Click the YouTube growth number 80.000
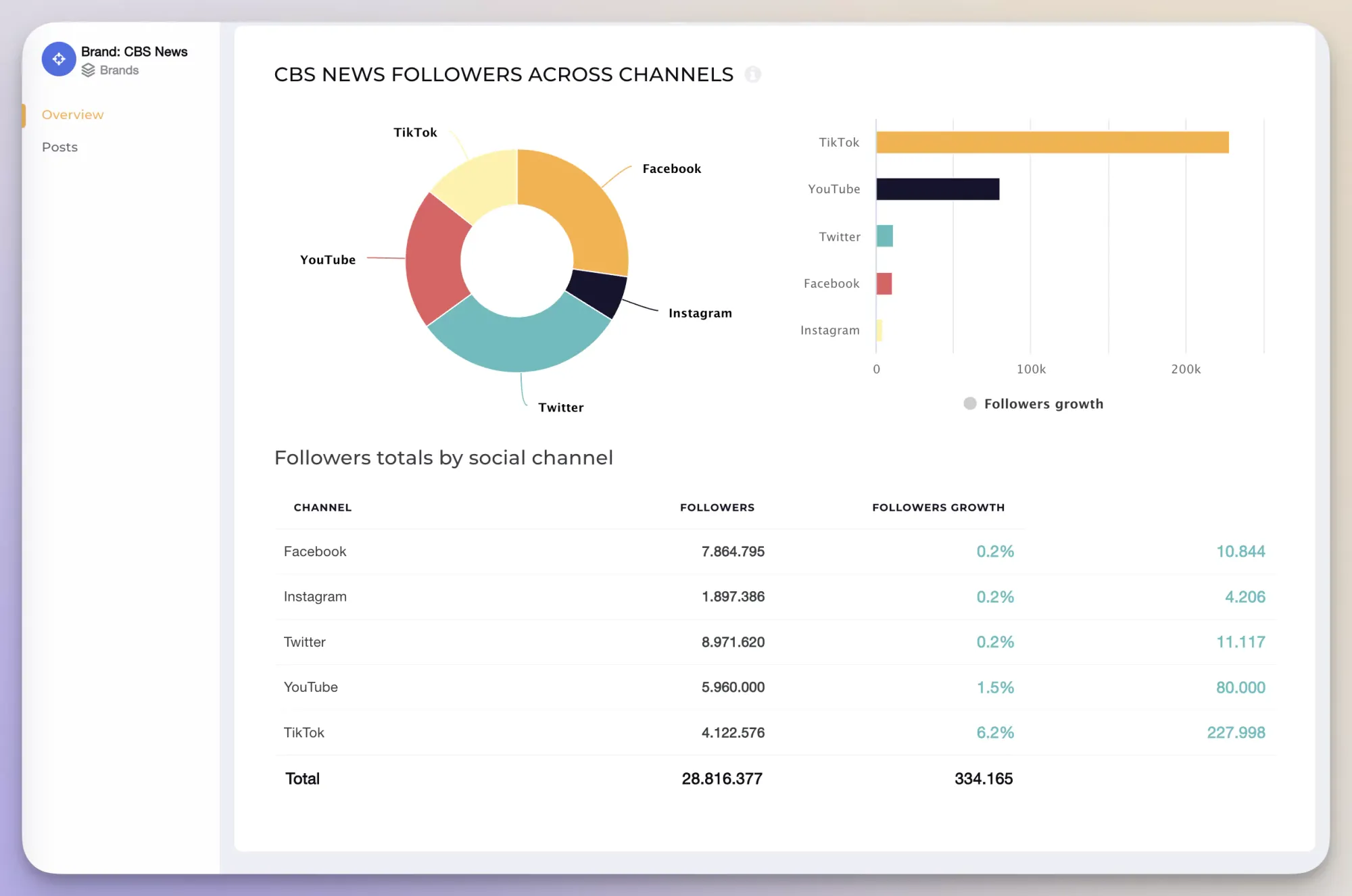The image size is (1352, 896). point(1240,687)
